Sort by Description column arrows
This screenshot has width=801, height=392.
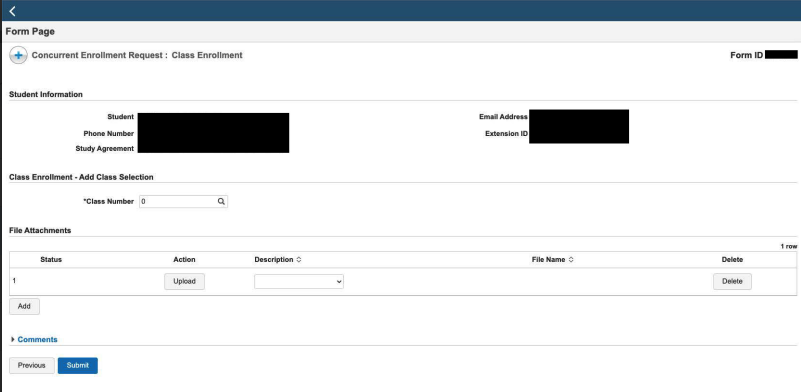pos(299,260)
